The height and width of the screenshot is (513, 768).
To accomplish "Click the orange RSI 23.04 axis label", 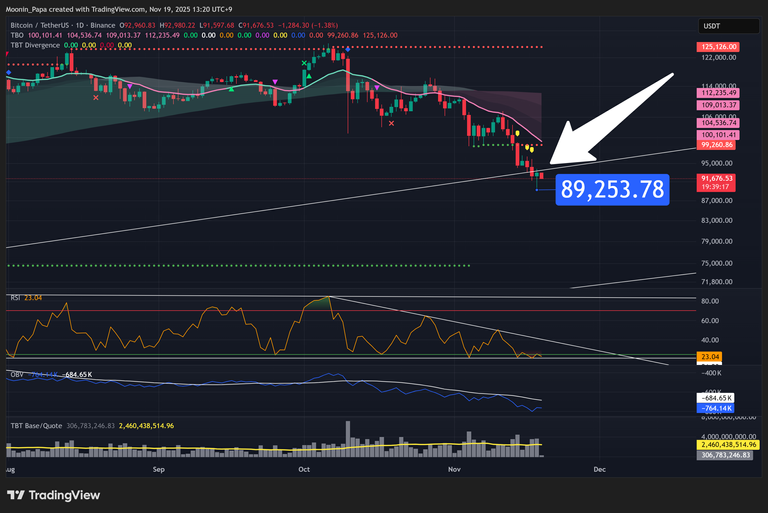I will pyautogui.click(x=712, y=356).
